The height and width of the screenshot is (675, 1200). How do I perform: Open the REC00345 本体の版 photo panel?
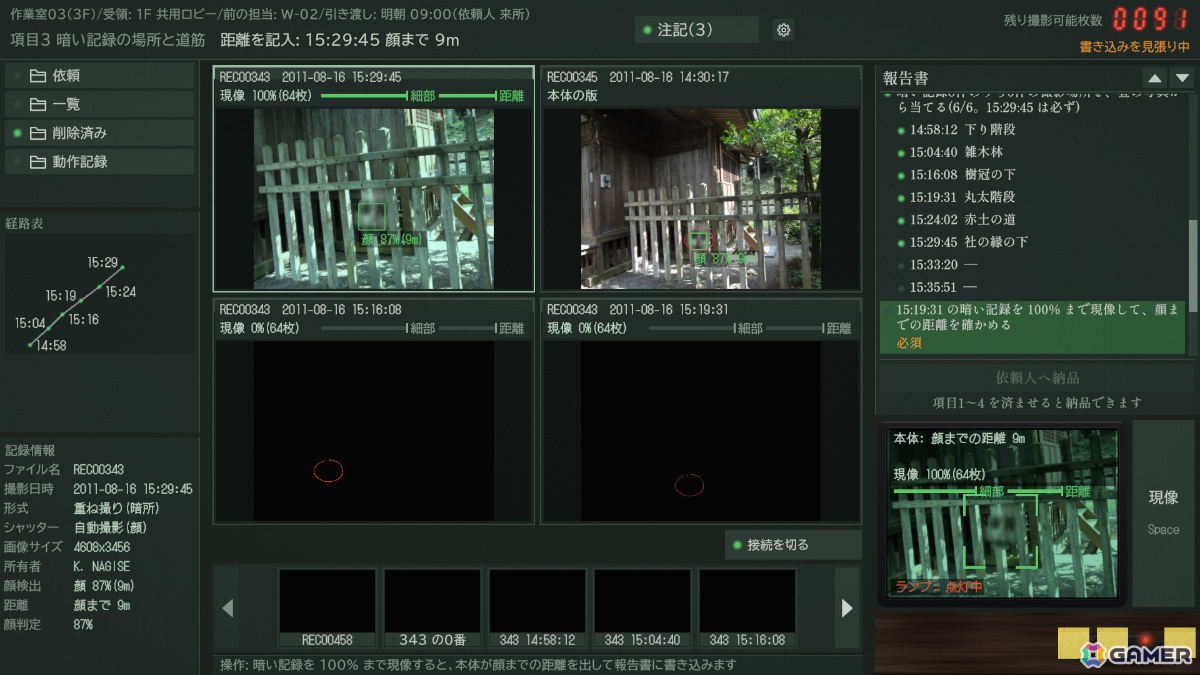[x=701, y=179]
